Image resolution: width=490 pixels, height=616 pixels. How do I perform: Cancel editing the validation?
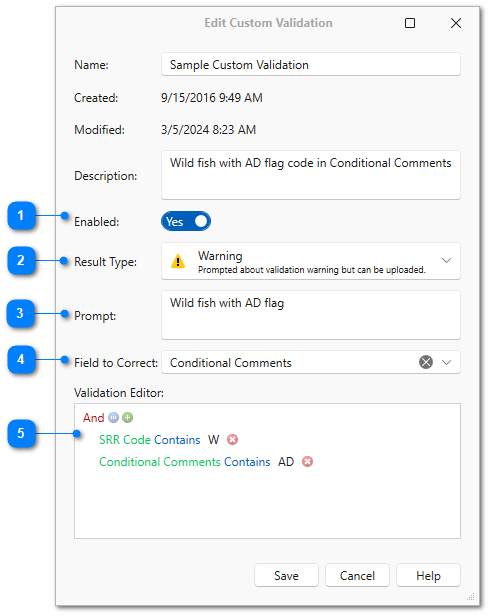357,575
